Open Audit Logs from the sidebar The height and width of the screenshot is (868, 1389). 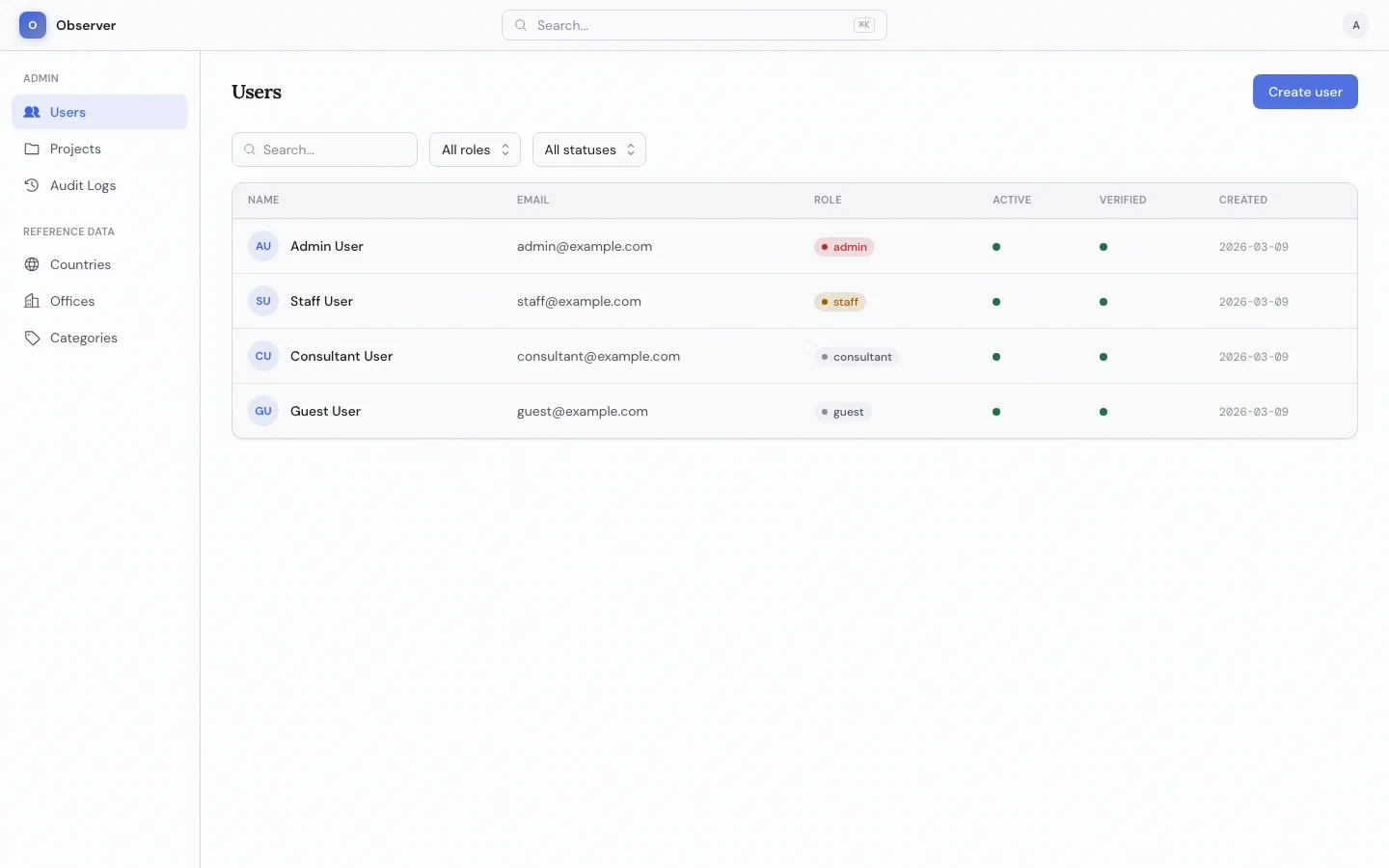[x=99, y=185]
